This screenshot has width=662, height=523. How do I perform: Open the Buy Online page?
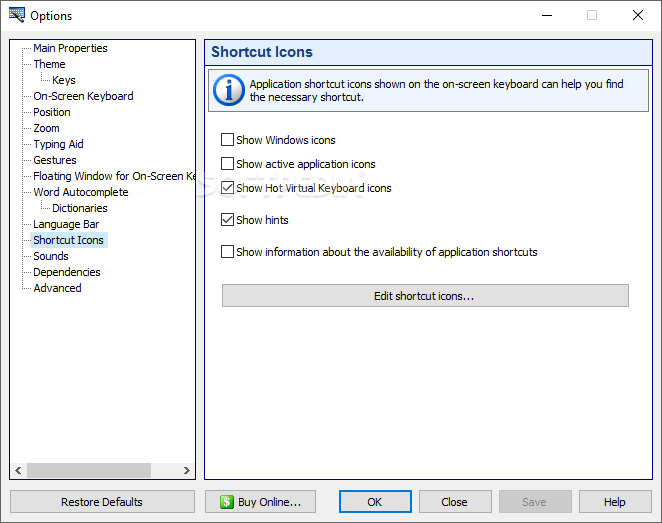pos(260,502)
